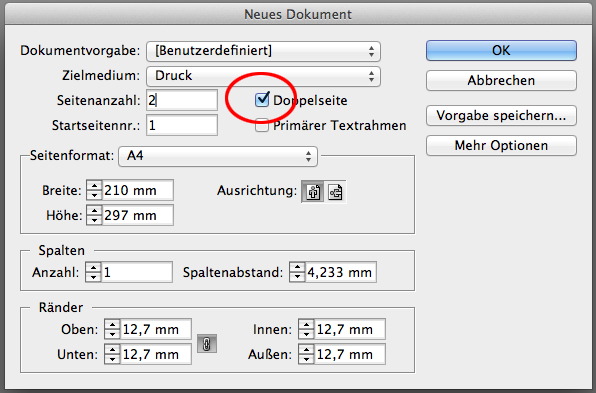Open the Dokumentvorgabe dropdown
The width and height of the screenshot is (596, 393).
(x=263, y=51)
